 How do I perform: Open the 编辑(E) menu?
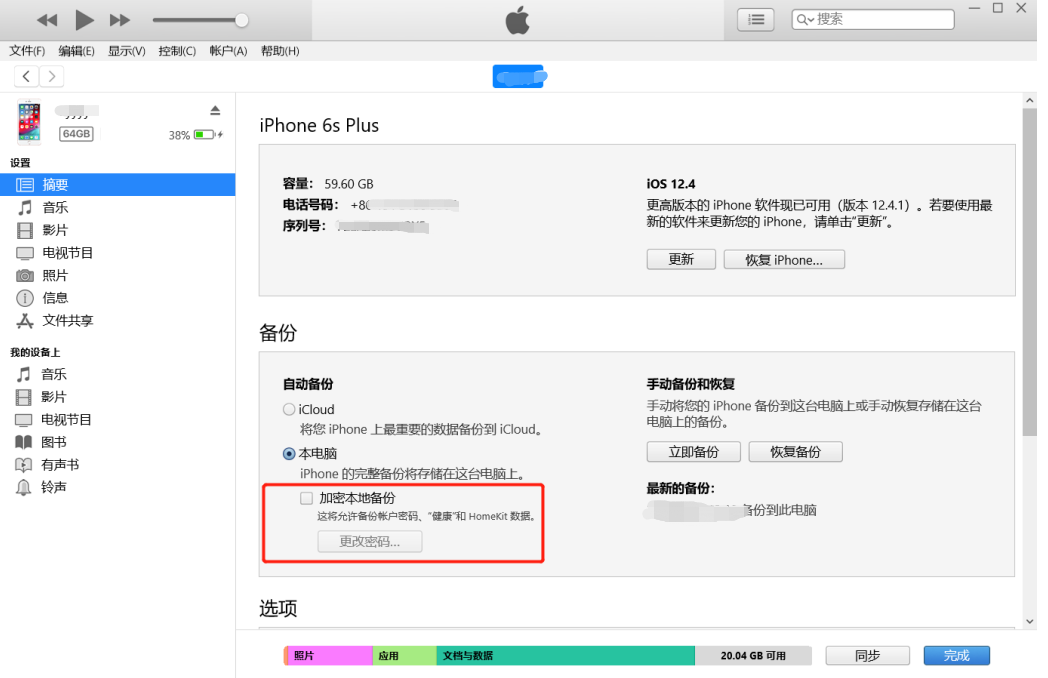(x=76, y=51)
